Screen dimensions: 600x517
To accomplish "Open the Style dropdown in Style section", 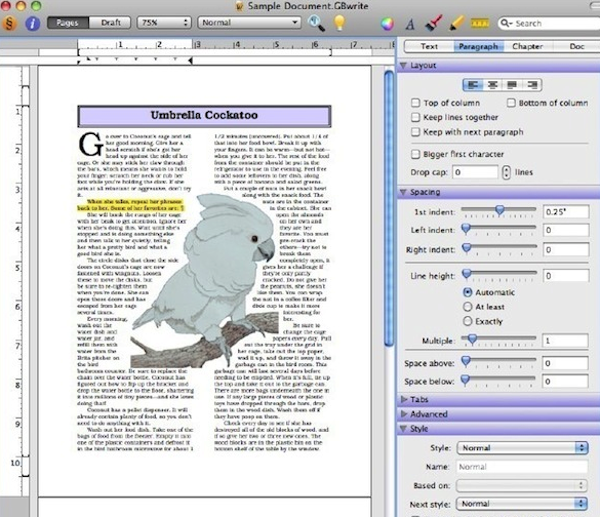I will click(522, 448).
